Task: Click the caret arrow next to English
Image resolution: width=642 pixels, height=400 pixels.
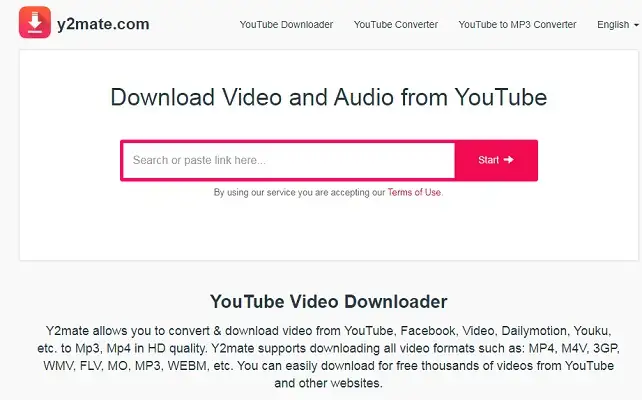Action: [x=636, y=25]
